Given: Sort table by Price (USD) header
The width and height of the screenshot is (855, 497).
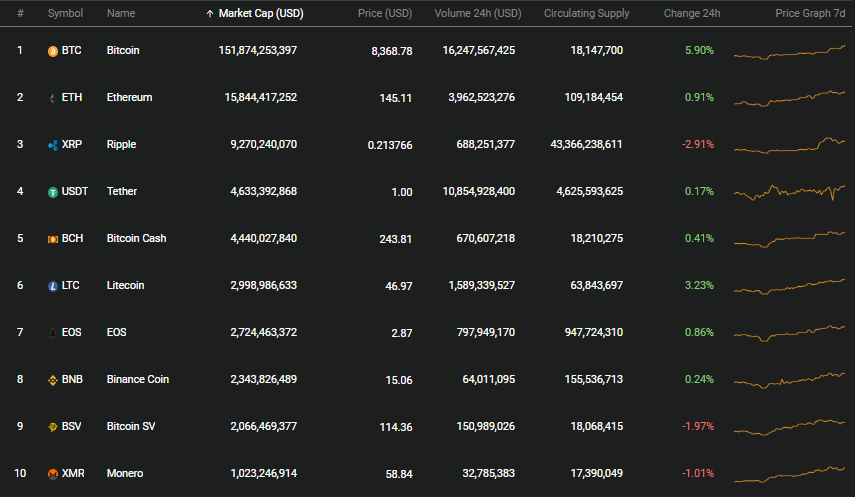Looking at the screenshot, I should point(385,13).
